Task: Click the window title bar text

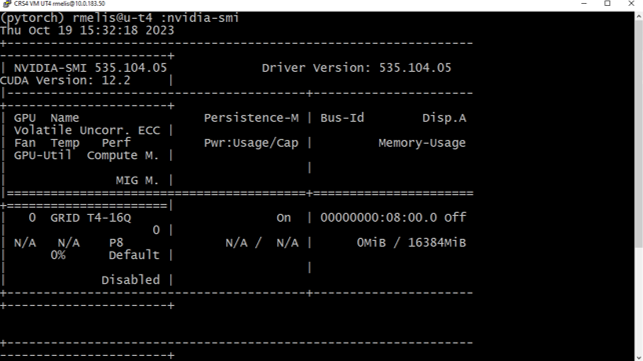Action: [x=59, y=4]
